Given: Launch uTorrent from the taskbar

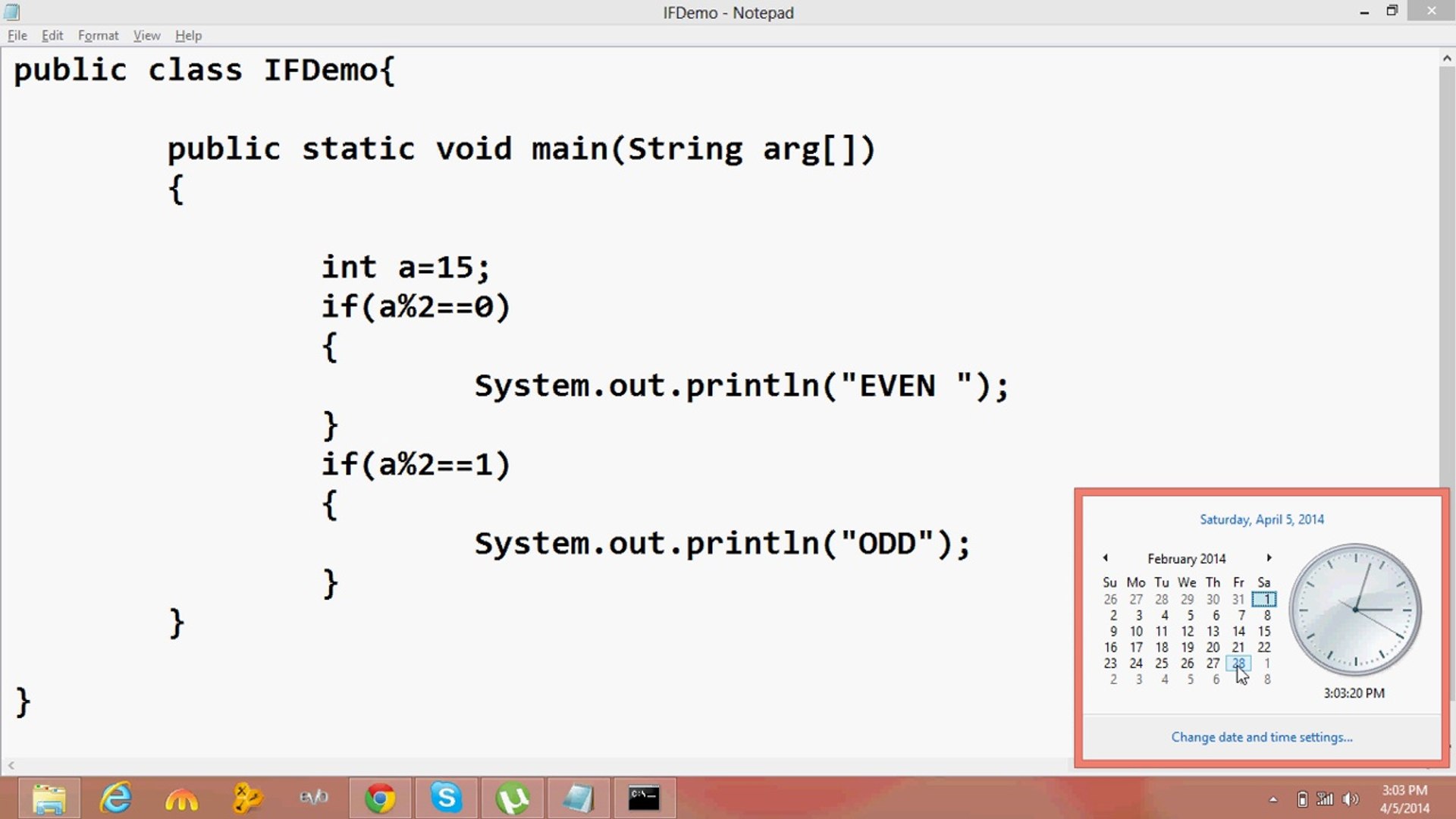Looking at the screenshot, I should [513, 798].
